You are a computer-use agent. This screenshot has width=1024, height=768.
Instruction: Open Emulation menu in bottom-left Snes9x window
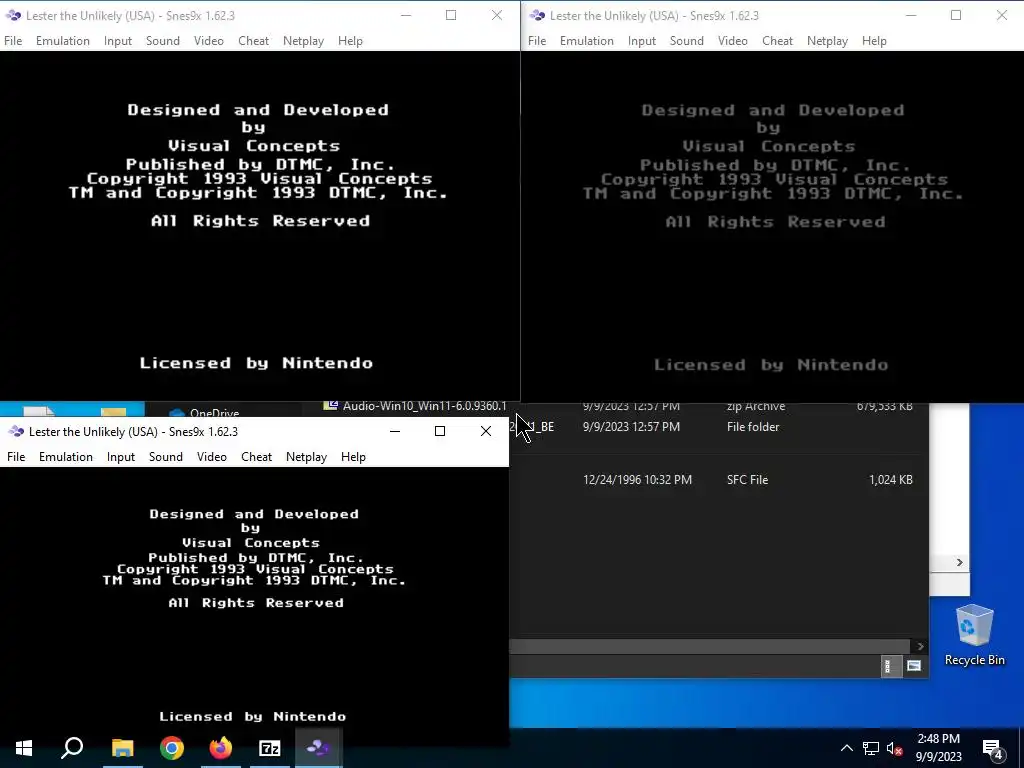coord(66,456)
